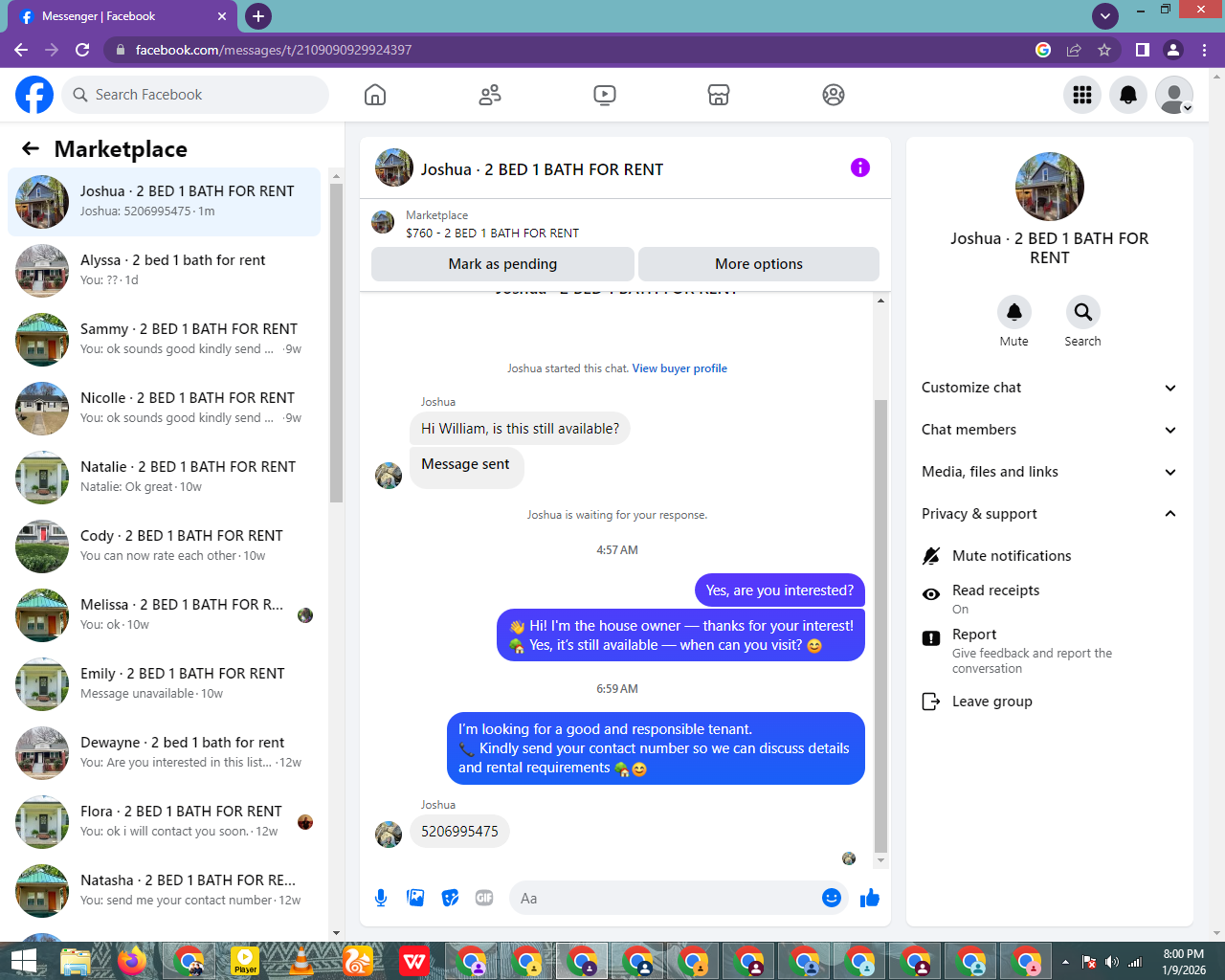The image size is (1225, 980).
Task: Share this page icon in address bar
Action: click(x=1074, y=50)
